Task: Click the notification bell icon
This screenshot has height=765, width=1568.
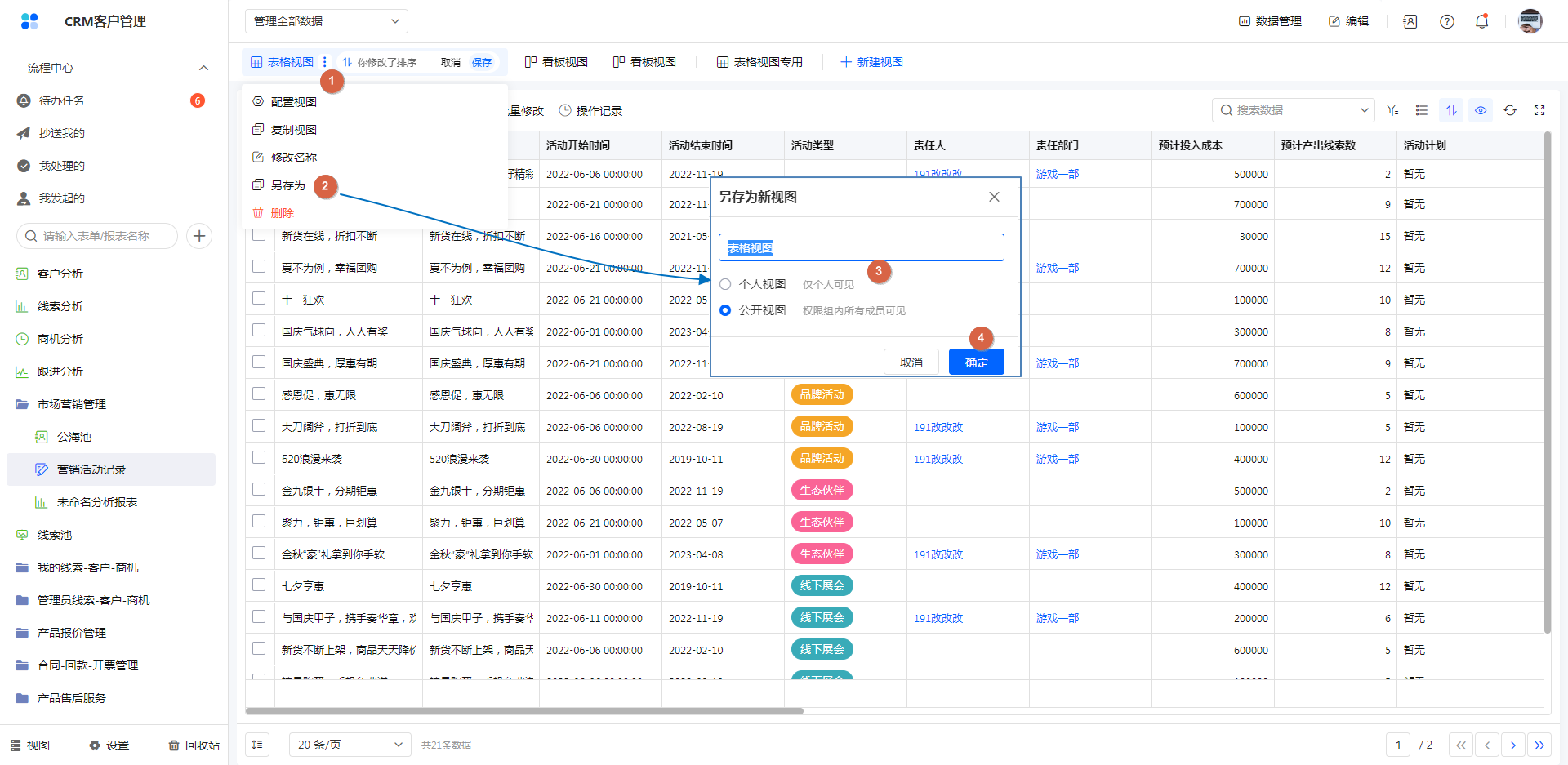Action: point(1481,21)
